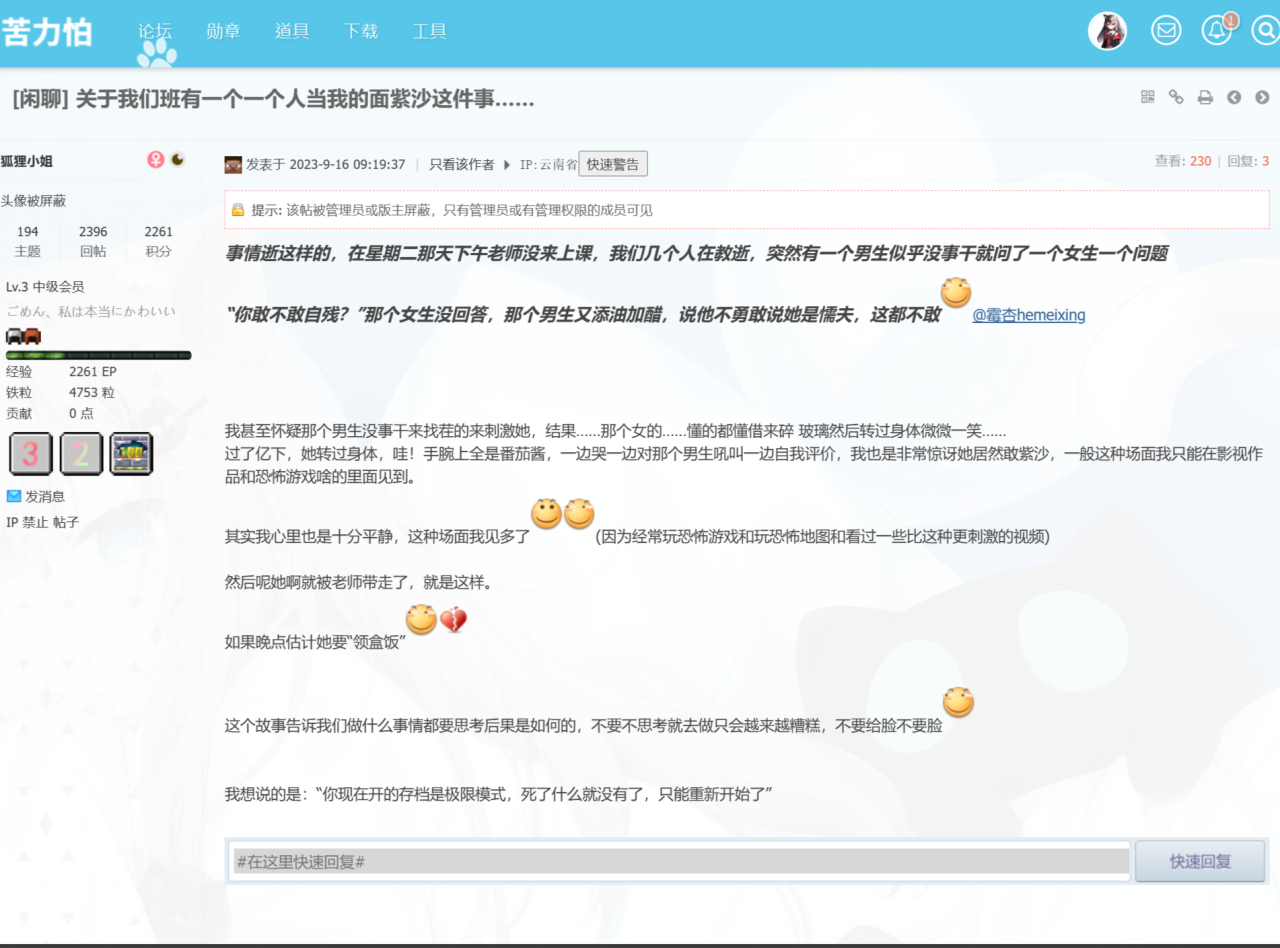
Task: Open the number 2 medal
Action: pyautogui.click(x=81, y=454)
